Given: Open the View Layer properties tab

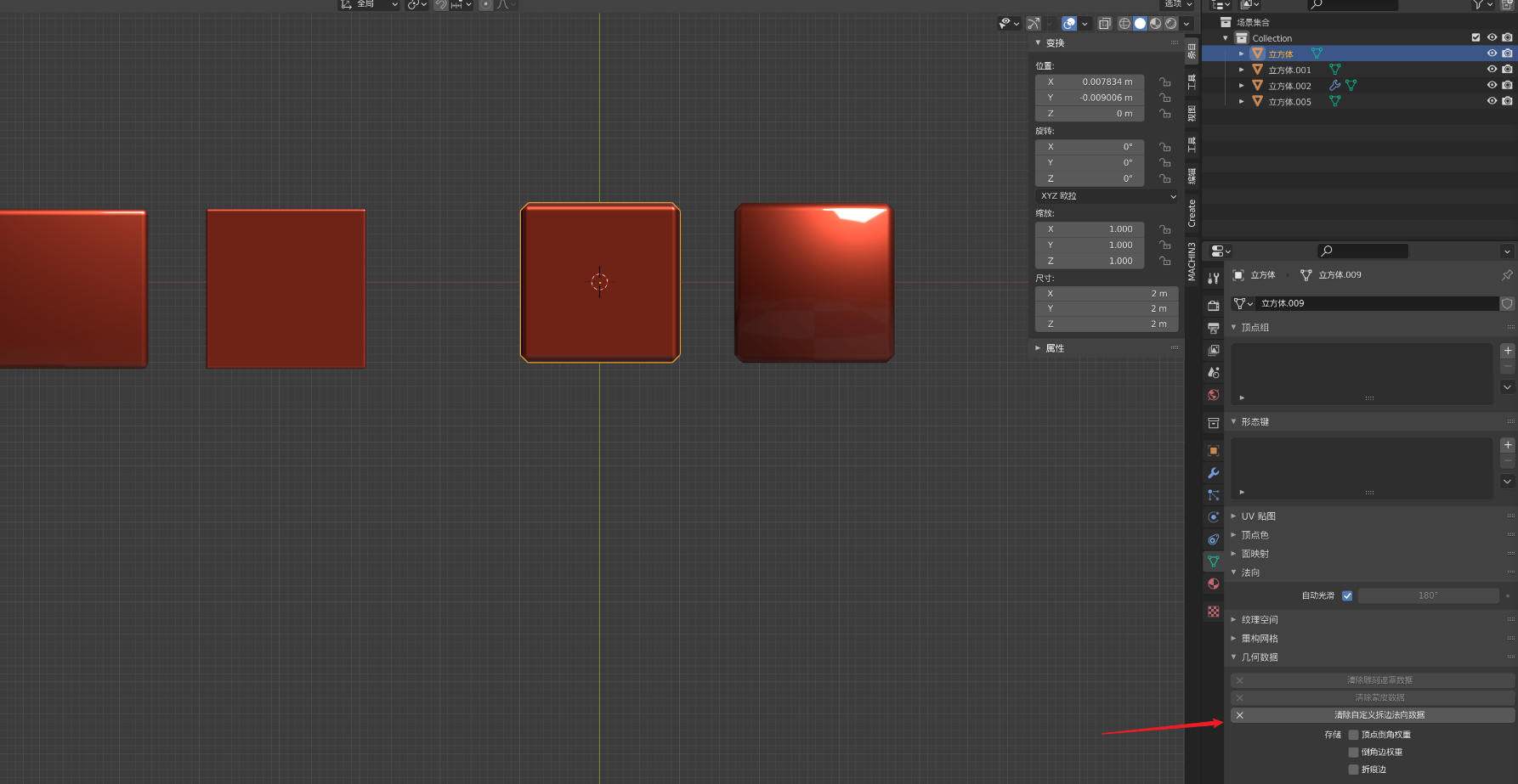Looking at the screenshot, I should tap(1213, 350).
